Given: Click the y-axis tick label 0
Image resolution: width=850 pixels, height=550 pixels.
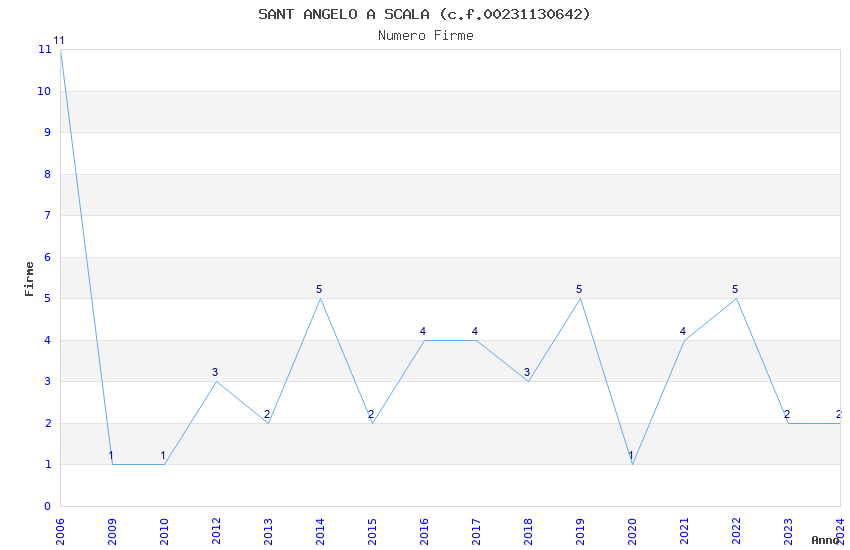Looking at the screenshot, I should tap(48, 506).
